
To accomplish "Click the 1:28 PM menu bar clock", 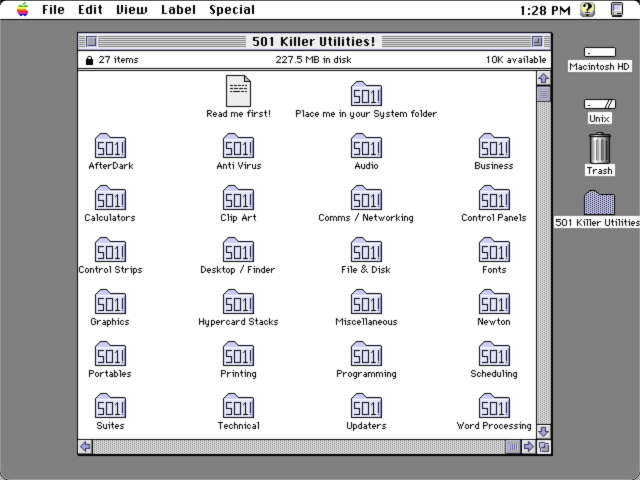I will [545, 10].
